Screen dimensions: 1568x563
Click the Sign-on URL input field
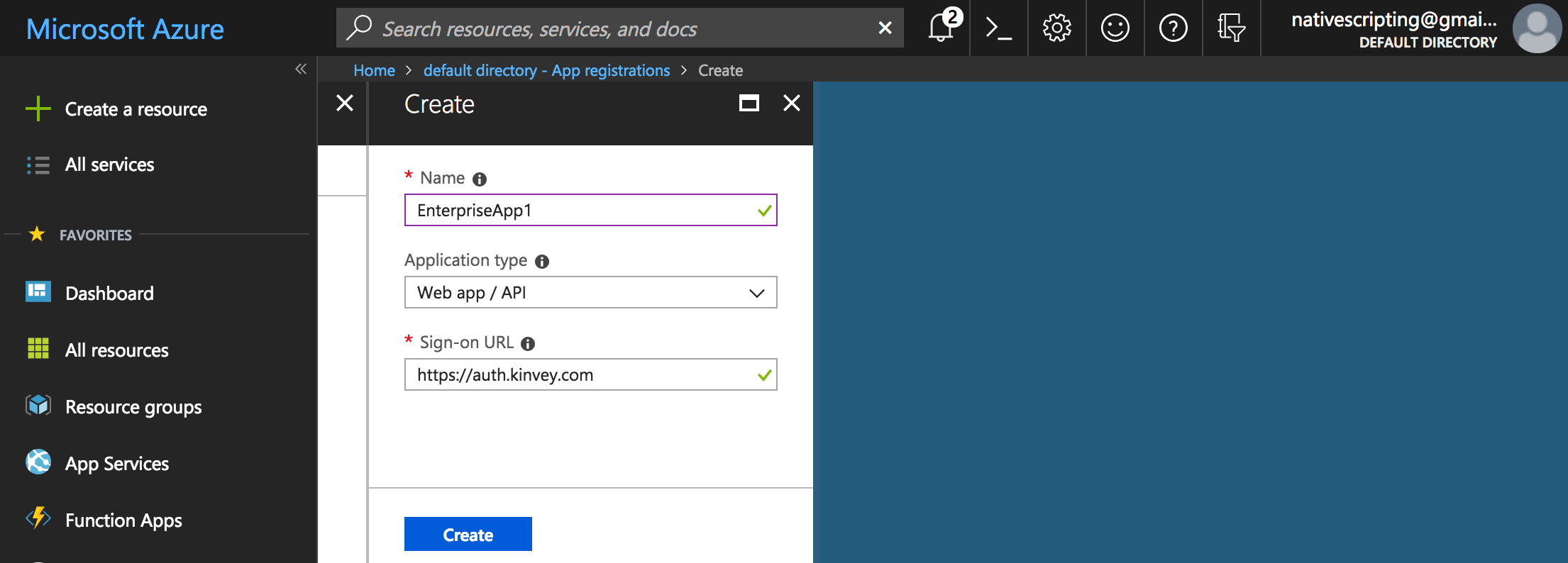click(583, 375)
